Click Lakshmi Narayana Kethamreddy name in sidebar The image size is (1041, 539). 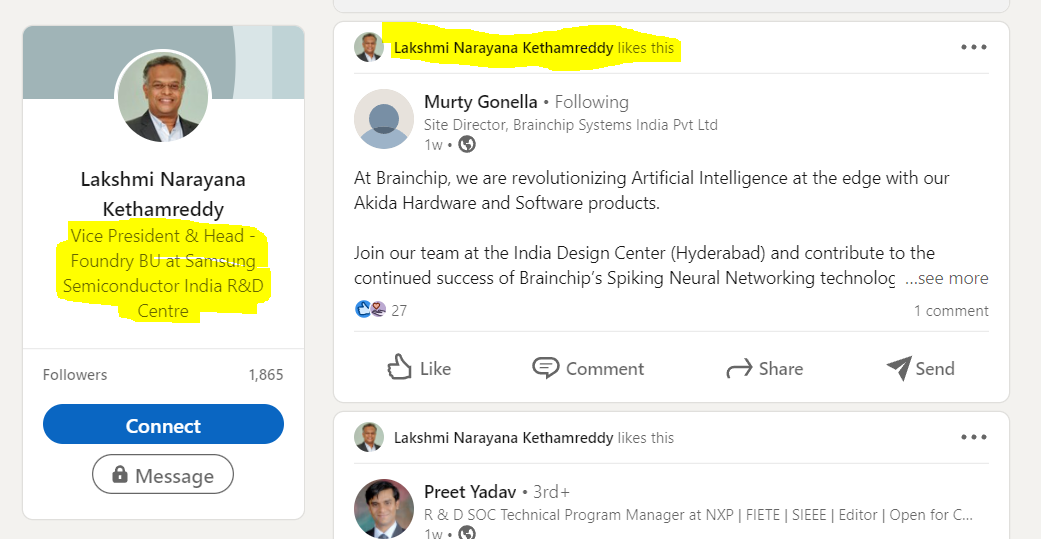(x=163, y=194)
